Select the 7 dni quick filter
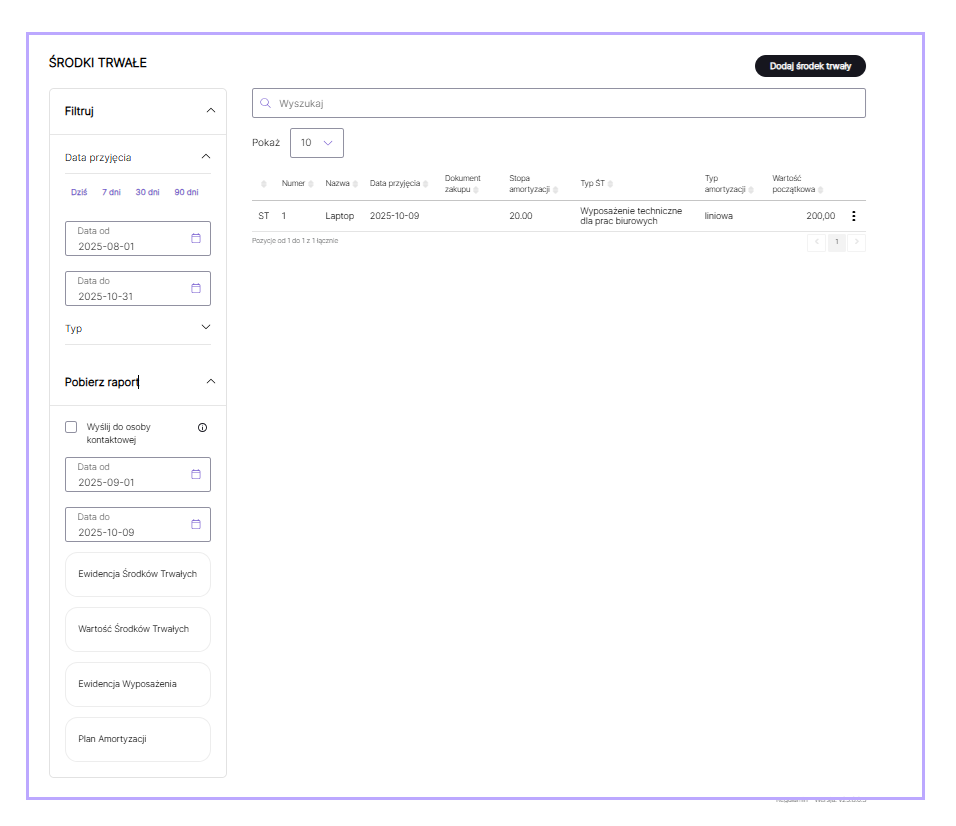The width and height of the screenshot is (956, 826). coord(111,192)
